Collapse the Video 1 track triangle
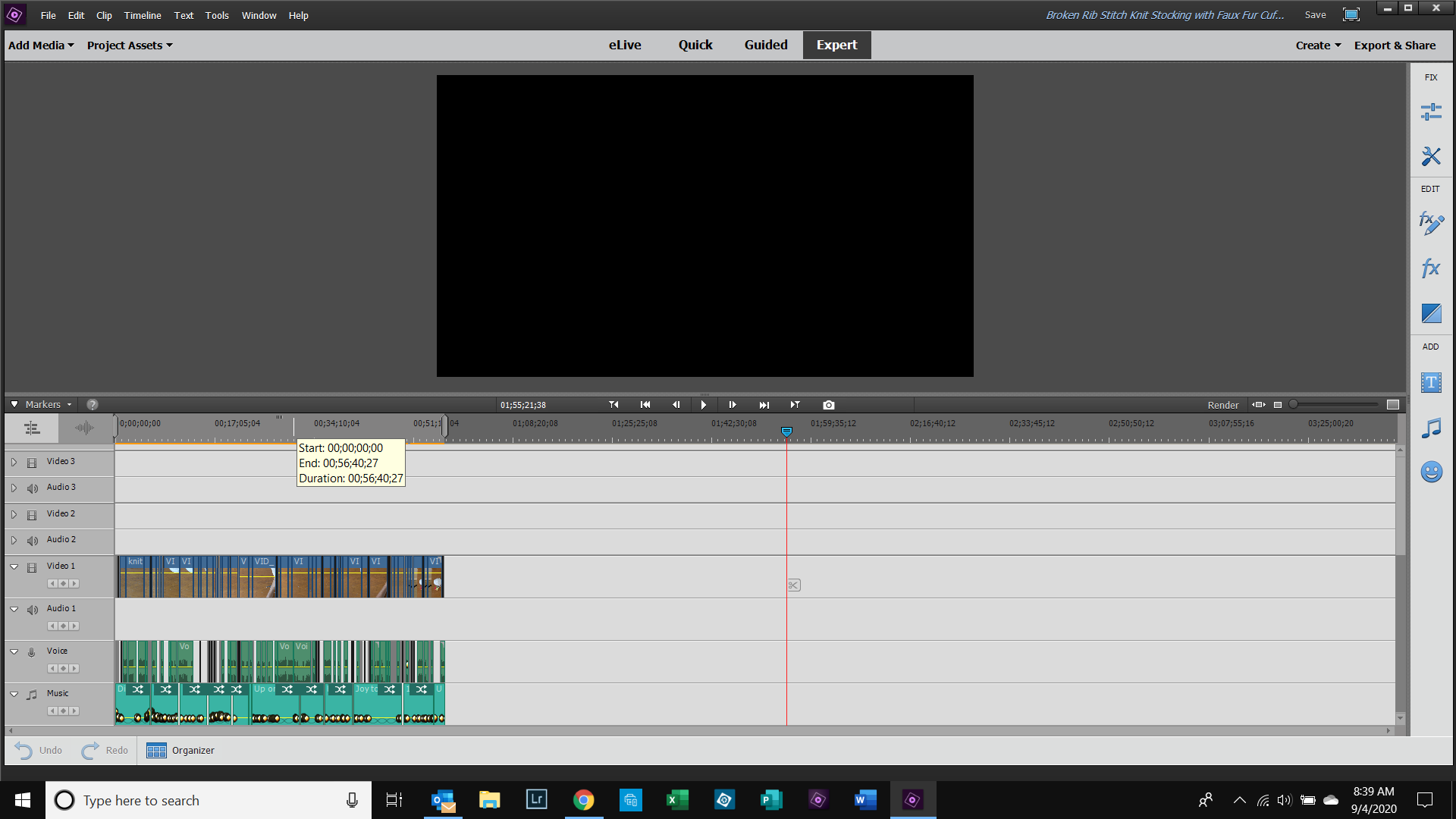Image resolution: width=1456 pixels, height=819 pixels. click(14, 566)
